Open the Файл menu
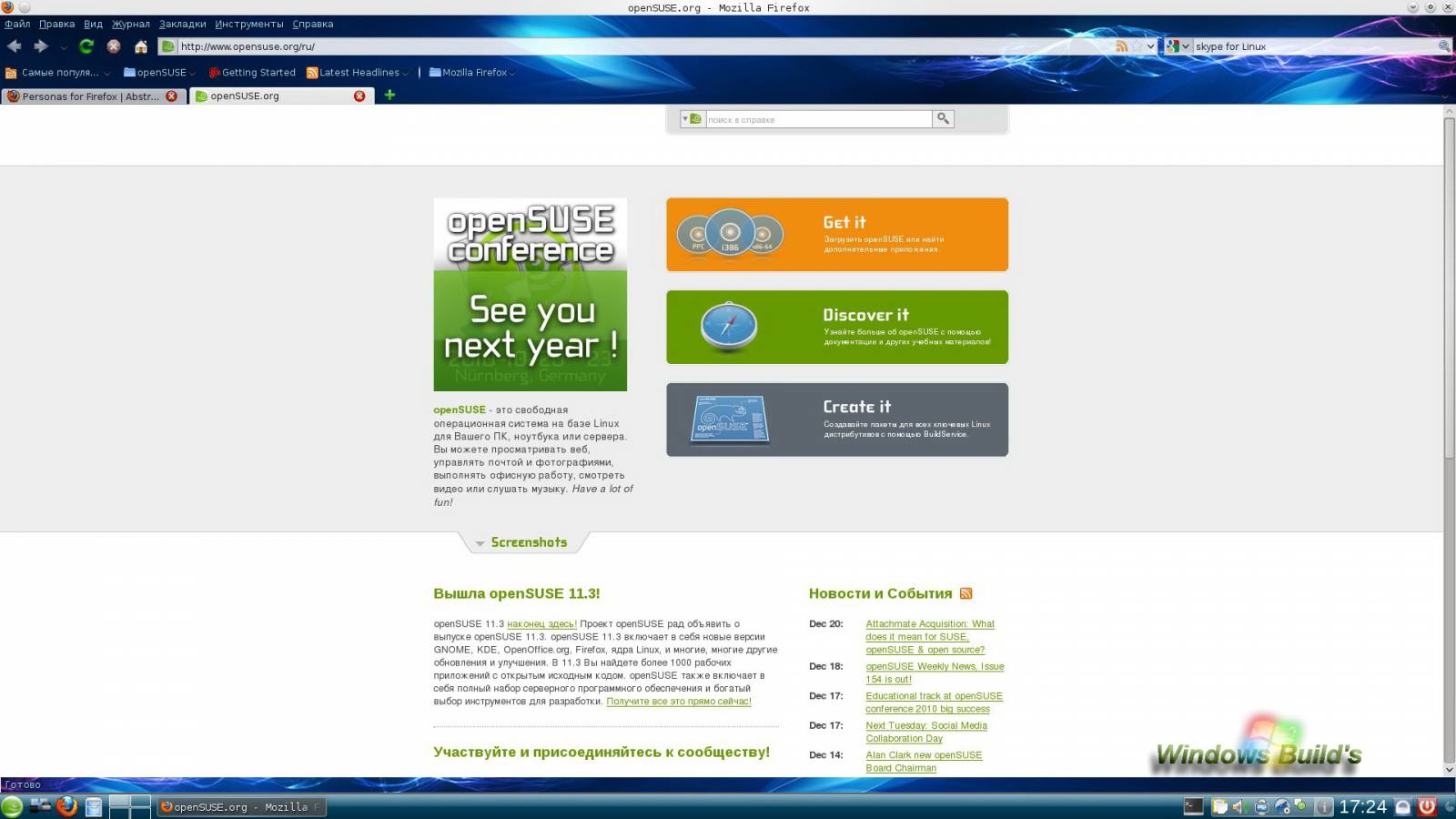Screen dimensions: 1456x819 pyautogui.click(x=17, y=24)
